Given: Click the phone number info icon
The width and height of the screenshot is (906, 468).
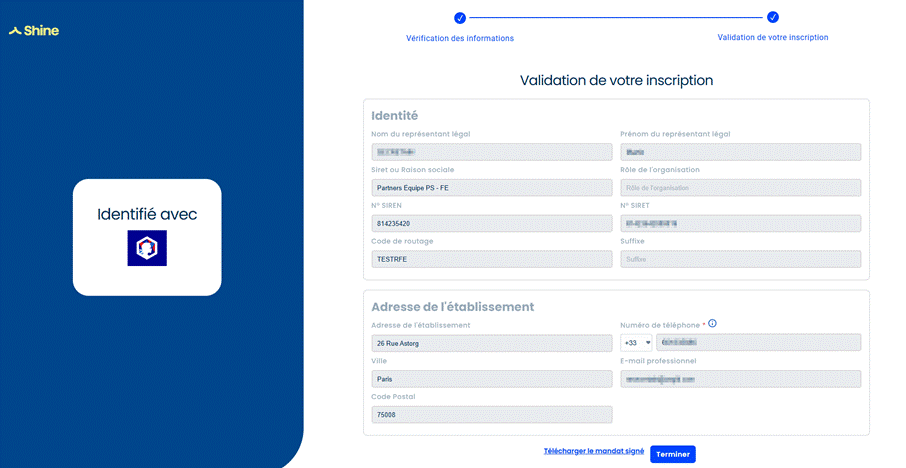Looking at the screenshot, I should coord(712,324).
